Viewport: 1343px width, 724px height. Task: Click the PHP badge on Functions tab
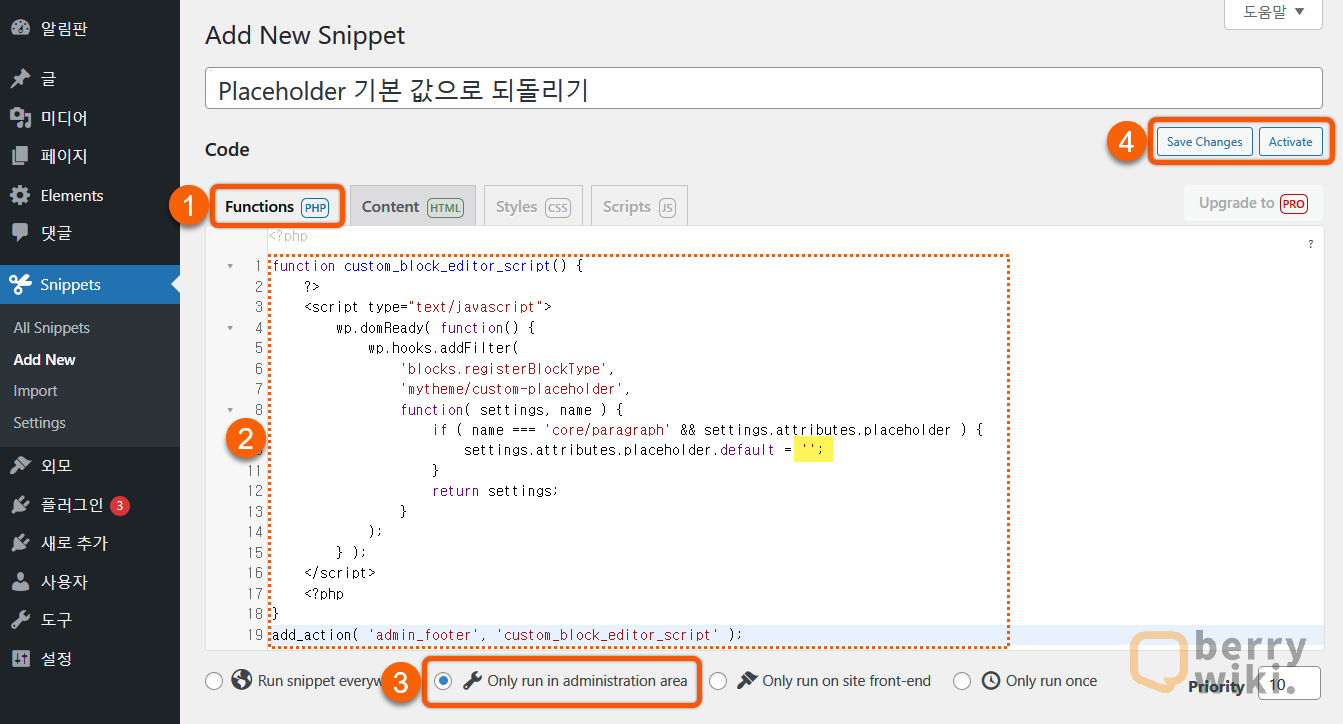click(315, 208)
